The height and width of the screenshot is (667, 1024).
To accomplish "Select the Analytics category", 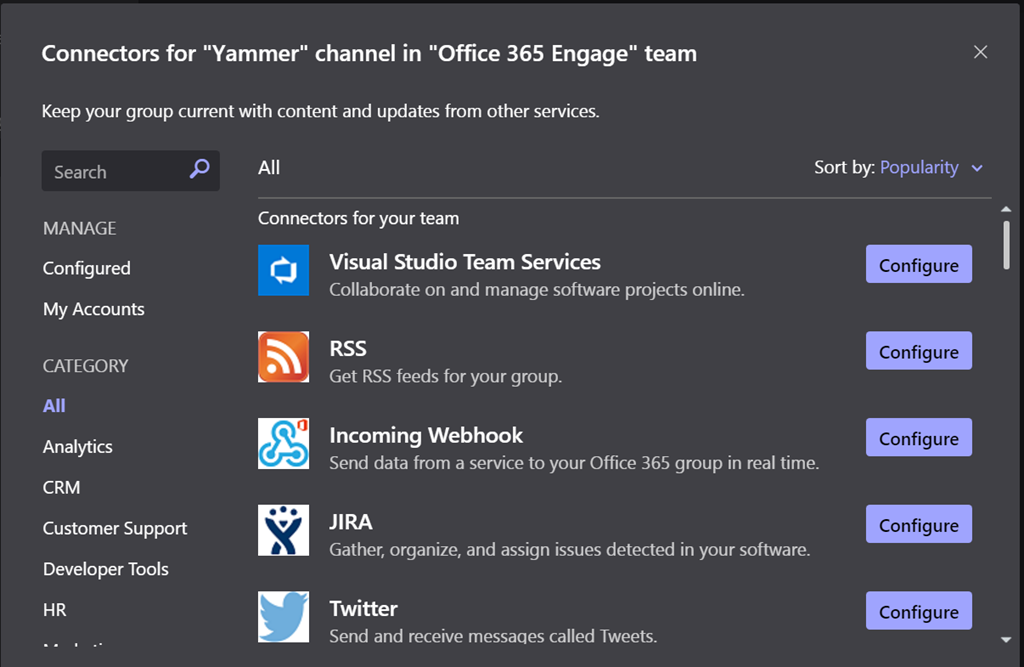I will click(x=78, y=447).
